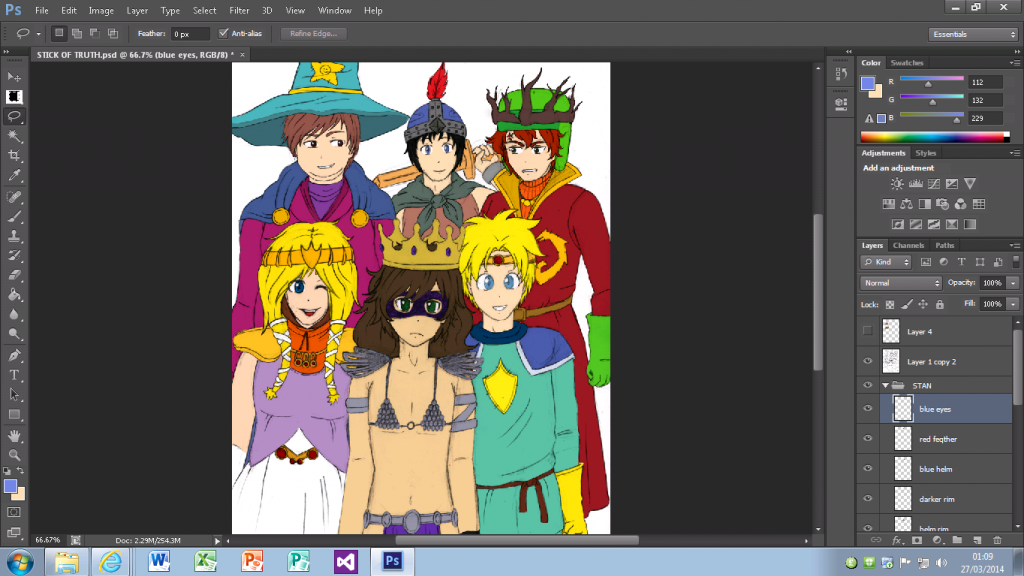The image size is (1024, 576).
Task: Select the Paint Bucket tool
Action: click(x=14, y=295)
